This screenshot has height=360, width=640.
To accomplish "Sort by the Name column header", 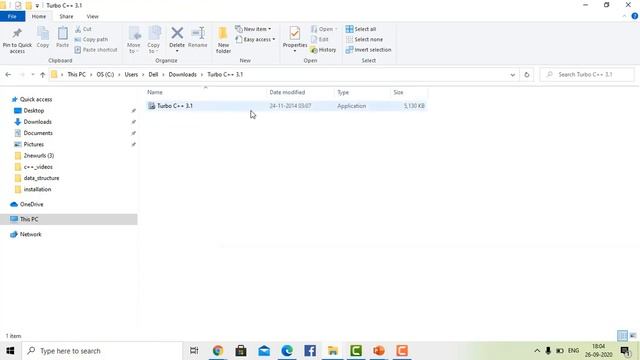I will (x=205, y=92).
